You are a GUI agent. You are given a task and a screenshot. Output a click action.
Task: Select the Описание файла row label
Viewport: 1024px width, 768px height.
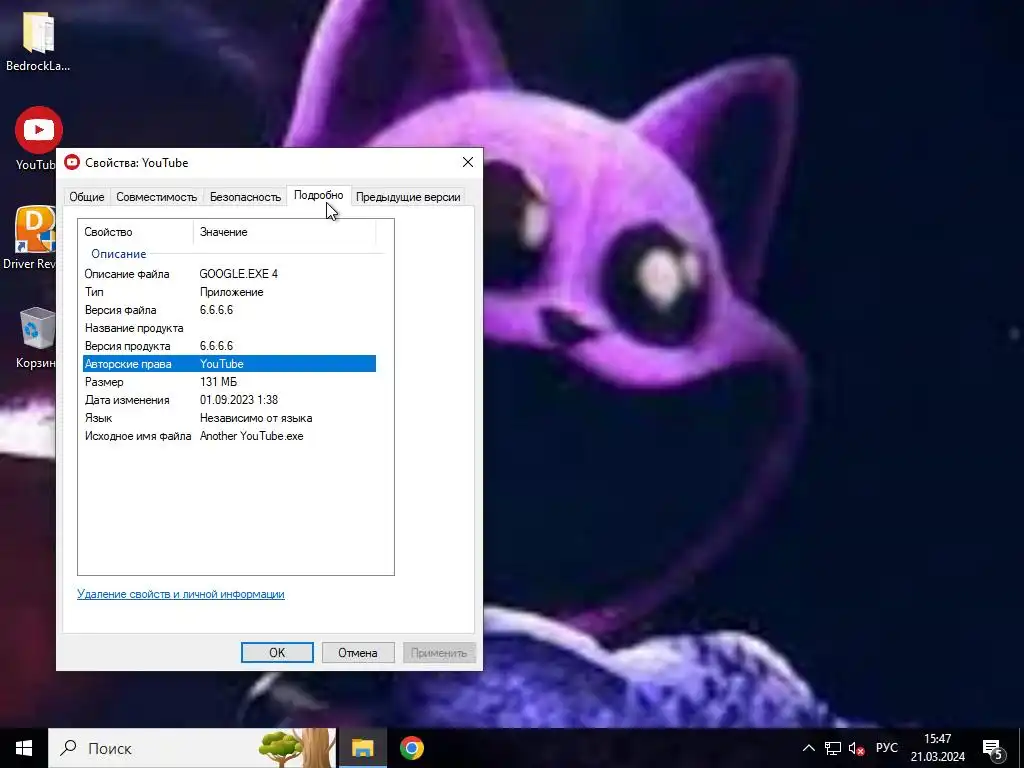[127, 274]
